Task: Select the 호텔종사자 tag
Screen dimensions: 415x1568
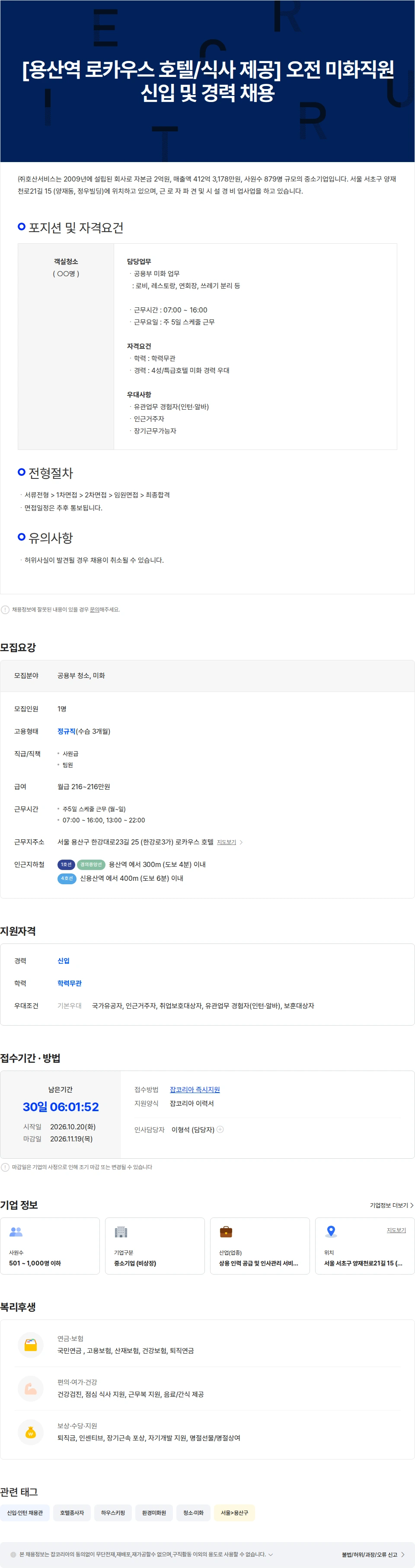Action: coord(72,1513)
